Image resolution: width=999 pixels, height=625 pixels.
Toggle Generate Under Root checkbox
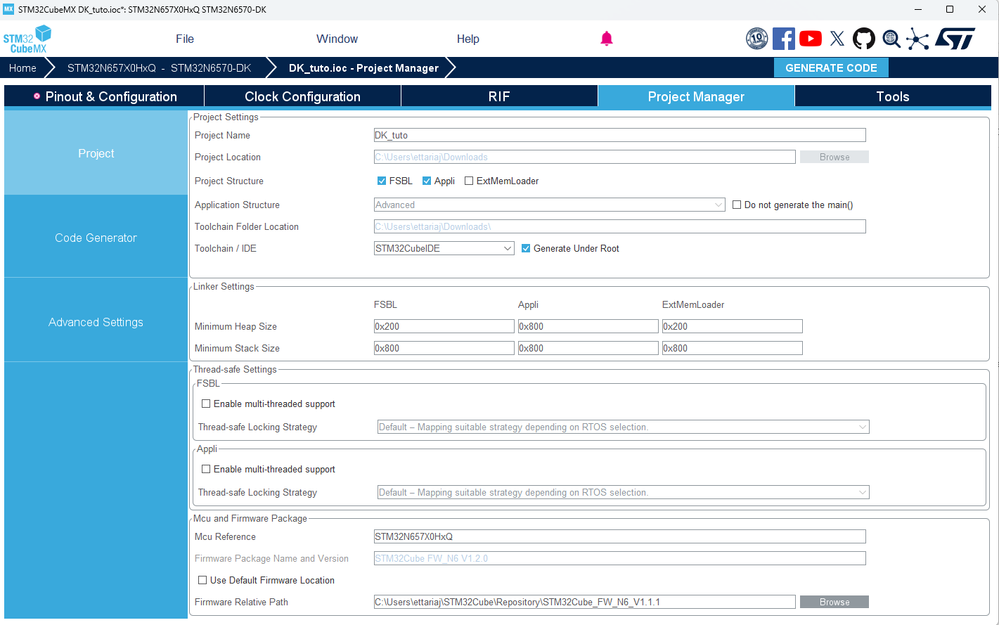(x=526, y=248)
